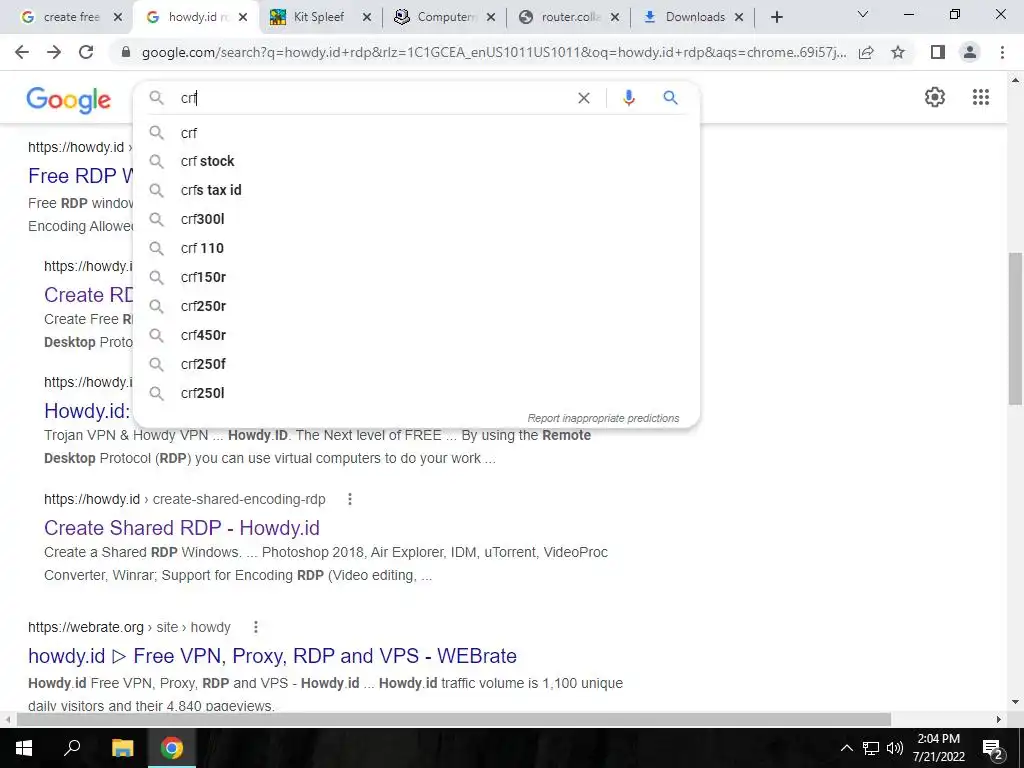Open File Explorer from the taskbar
The width and height of the screenshot is (1024, 768).
[x=122, y=748]
